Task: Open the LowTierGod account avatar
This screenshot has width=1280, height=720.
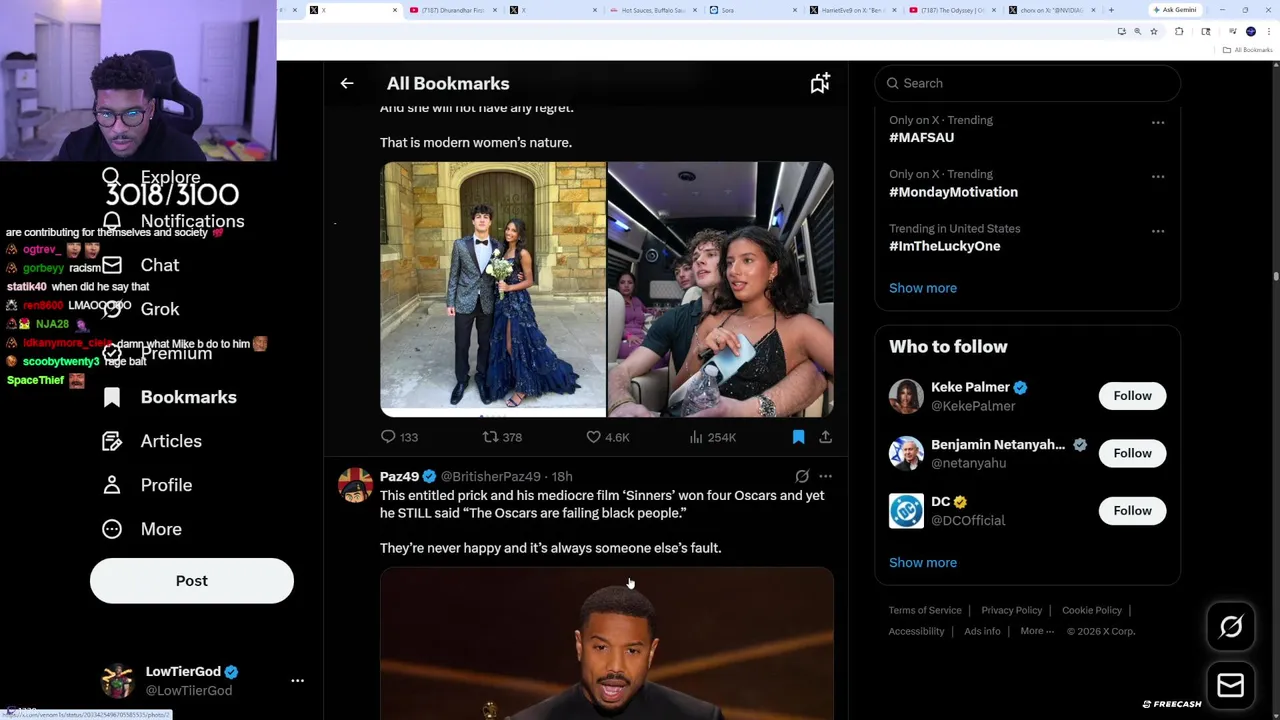Action: (x=118, y=681)
